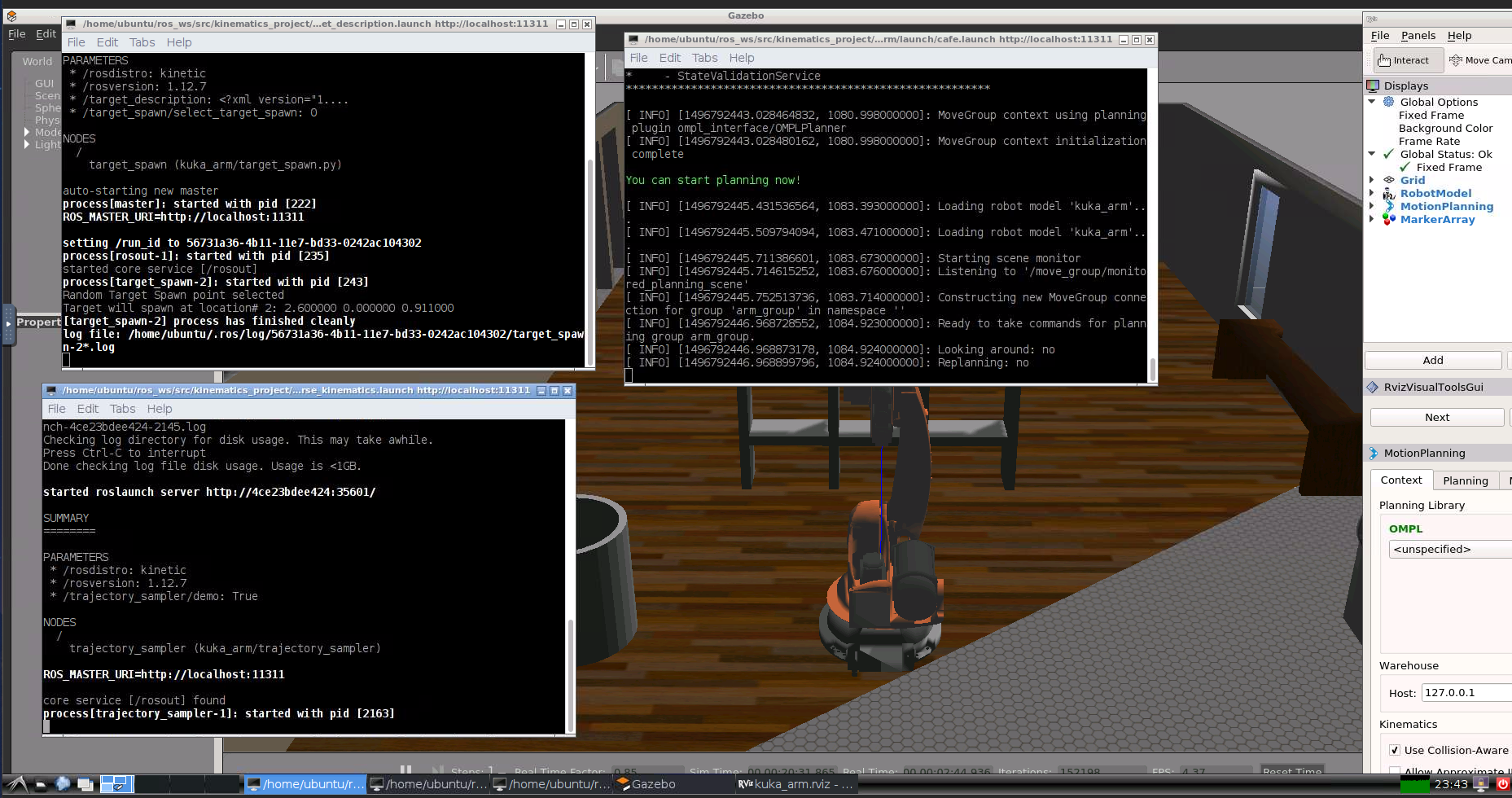Click the Displays panel monitor icon
Viewport: 1512px width, 798px height.
click(1373, 85)
